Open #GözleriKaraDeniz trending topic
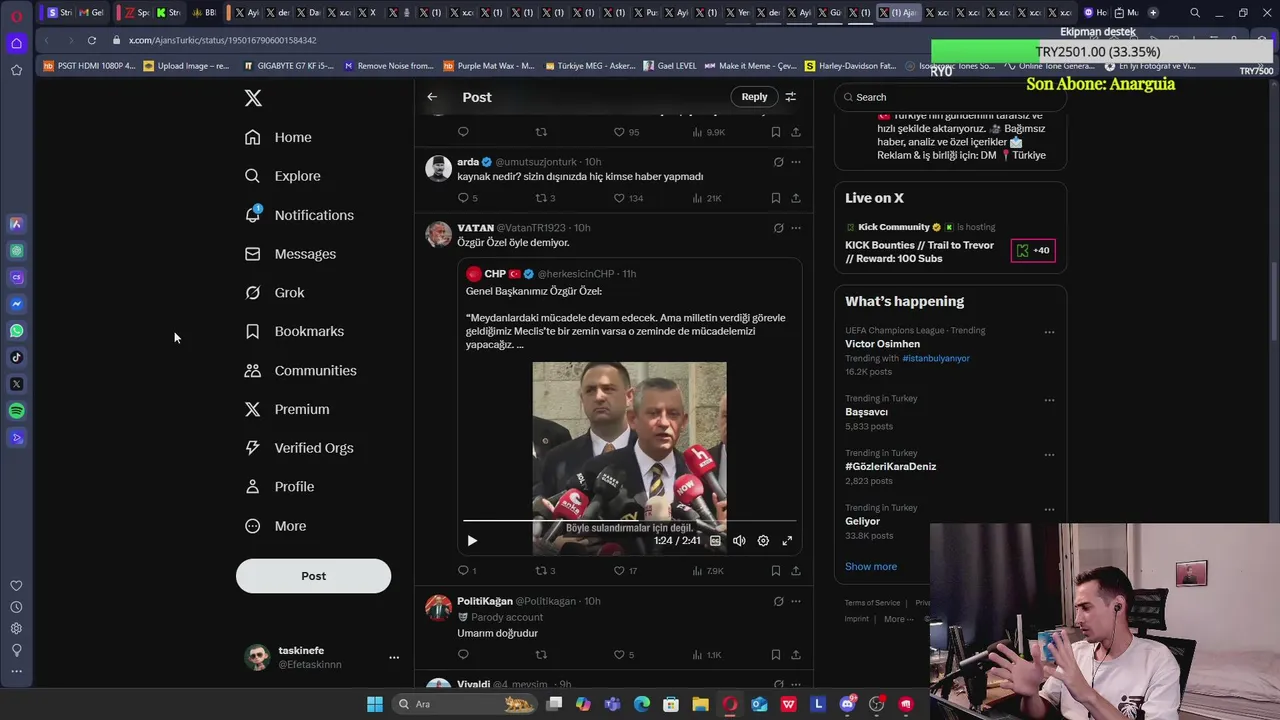Image resolution: width=1280 pixels, height=720 pixels. 890,467
